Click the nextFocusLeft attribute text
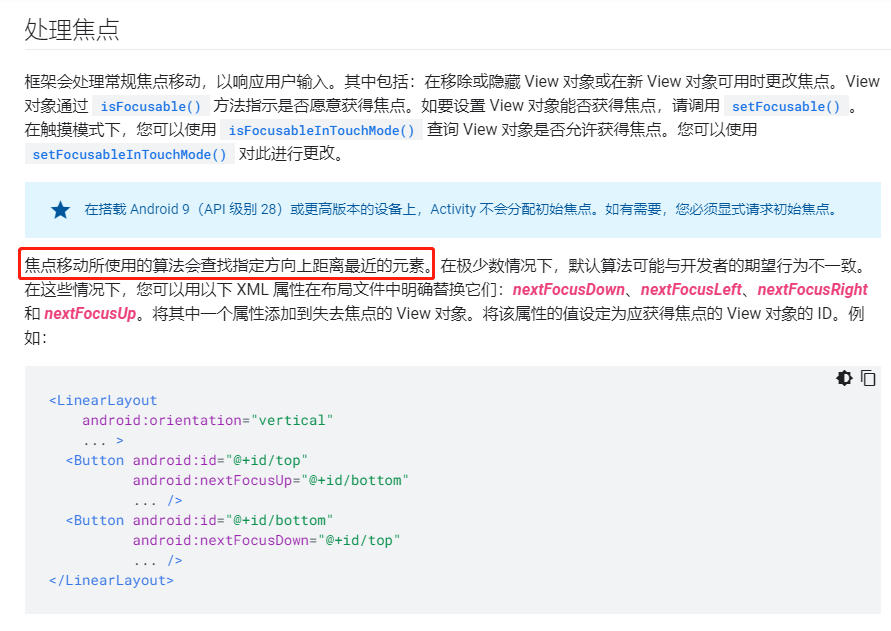Viewport: 891px width, 631px height. click(691, 289)
